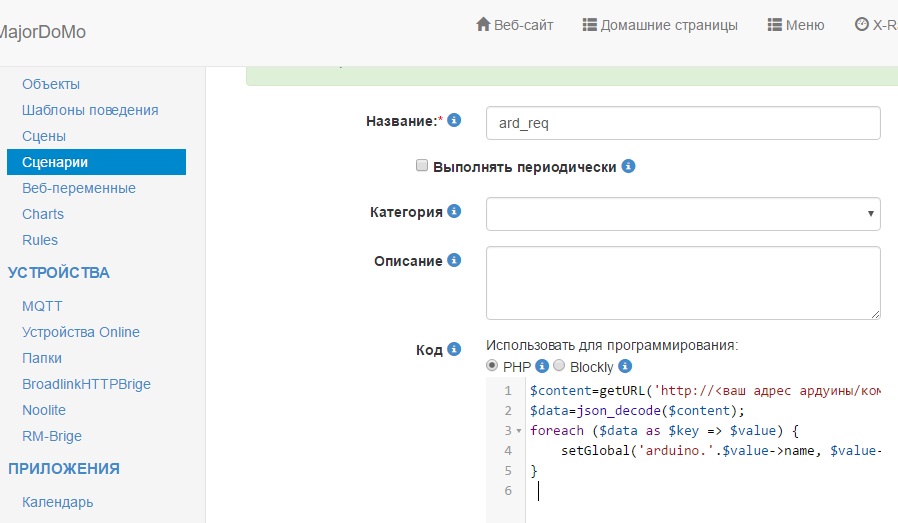The width and height of the screenshot is (898, 523).
Task: Open Сценарии in the sidebar
Action: (x=56, y=162)
